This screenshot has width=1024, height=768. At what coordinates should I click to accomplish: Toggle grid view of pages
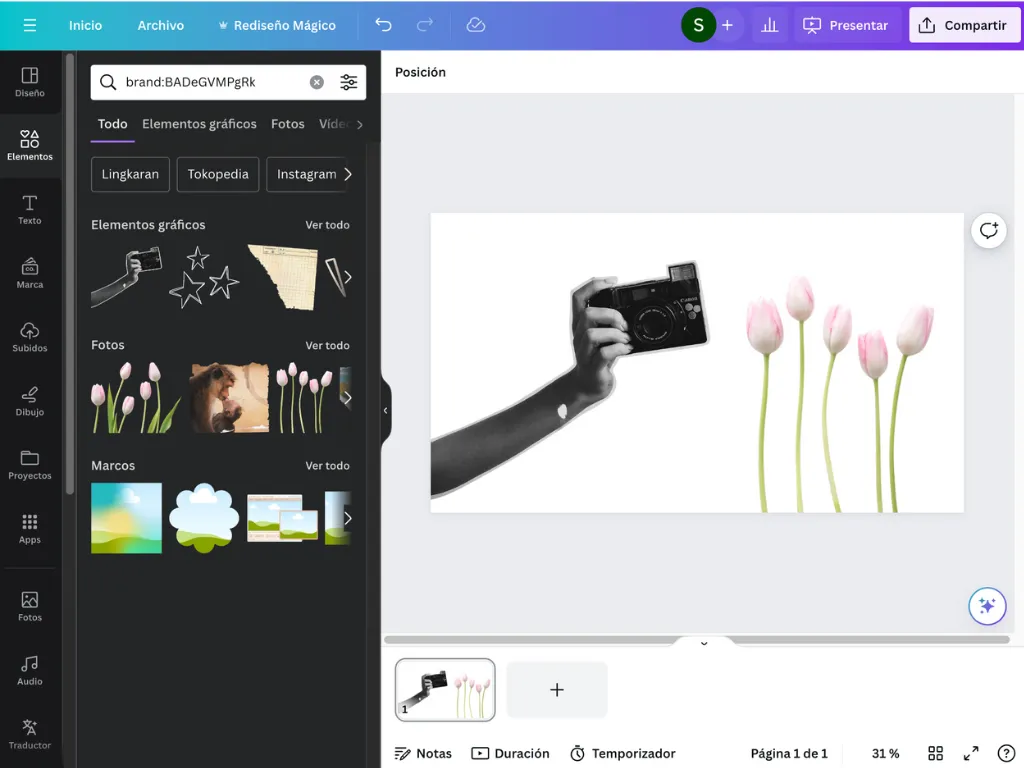click(x=935, y=753)
